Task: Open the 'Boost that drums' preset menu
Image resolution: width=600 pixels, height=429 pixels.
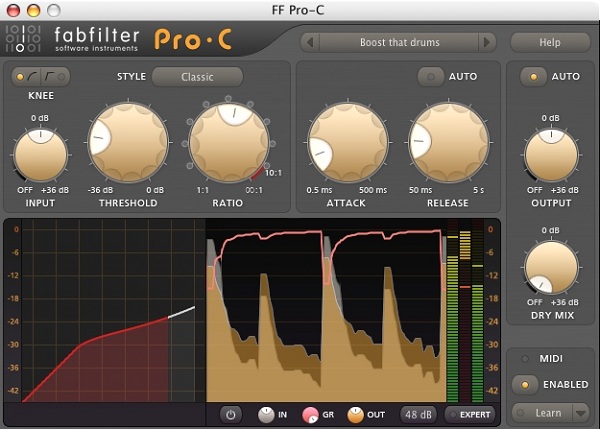Action: [399, 42]
